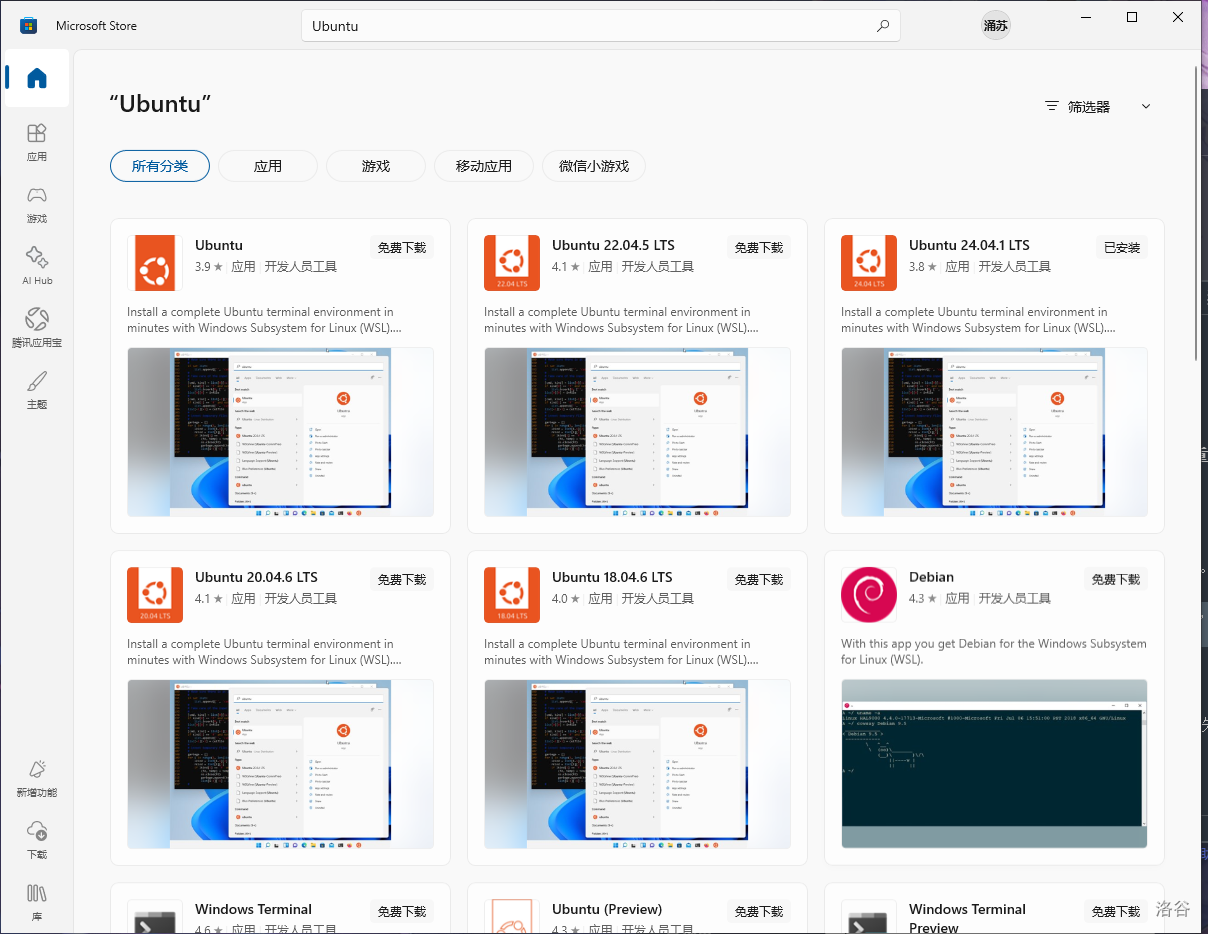Open the Ubuntu 20.04.6 LTS screenshot thumbnail
The width and height of the screenshot is (1208, 934).
280,764
